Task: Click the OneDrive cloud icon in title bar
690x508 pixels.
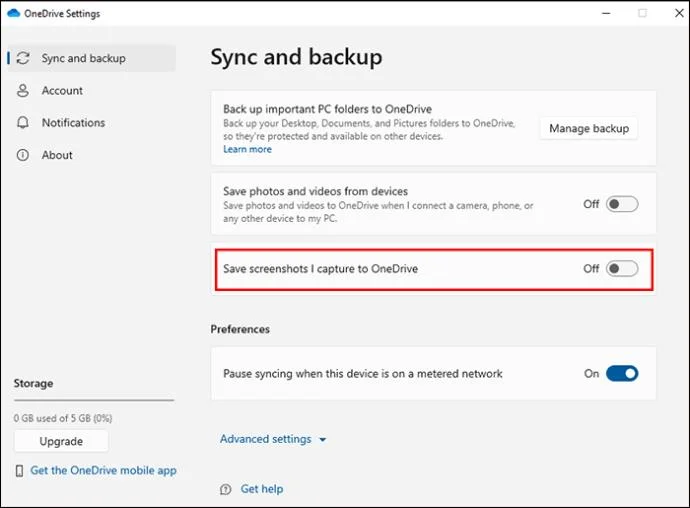Action: [x=14, y=13]
